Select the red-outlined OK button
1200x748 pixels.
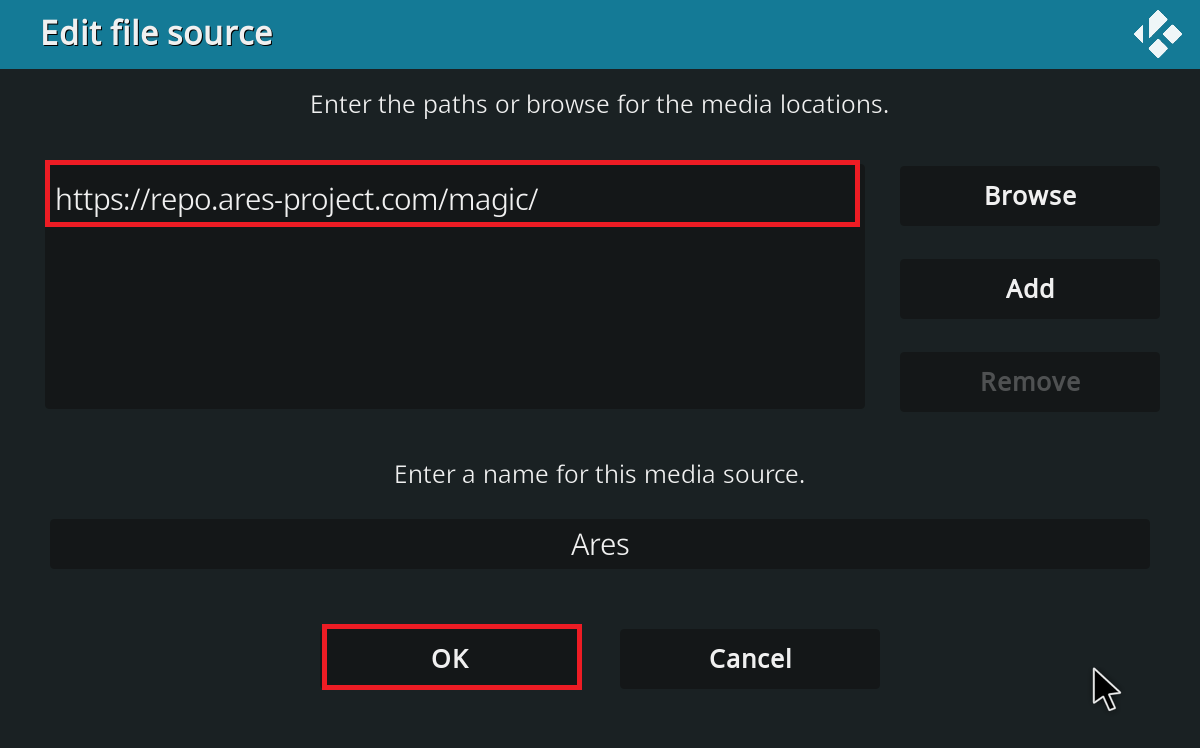click(x=451, y=657)
